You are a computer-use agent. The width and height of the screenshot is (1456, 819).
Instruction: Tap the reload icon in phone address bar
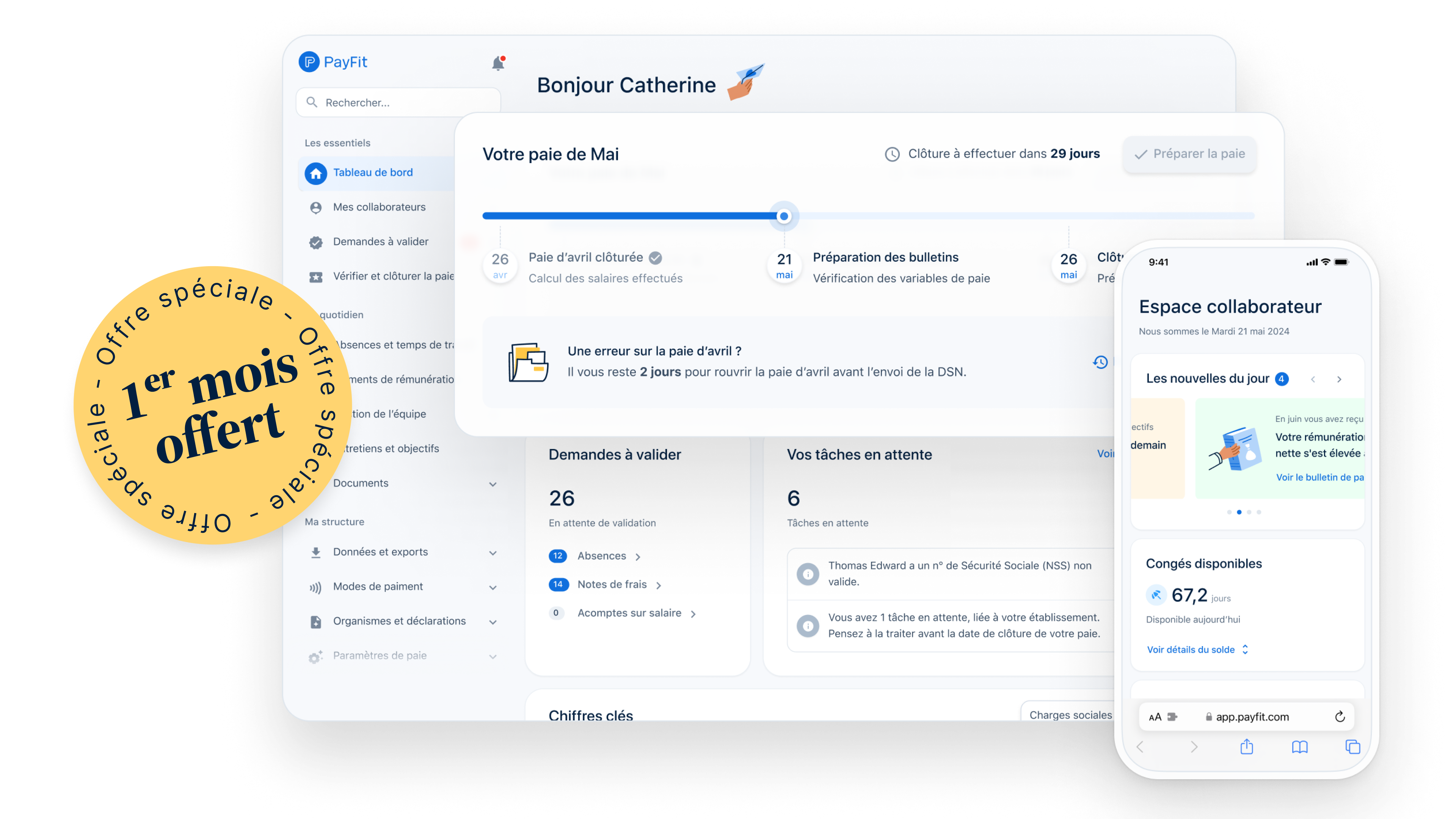click(x=1340, y=717)
